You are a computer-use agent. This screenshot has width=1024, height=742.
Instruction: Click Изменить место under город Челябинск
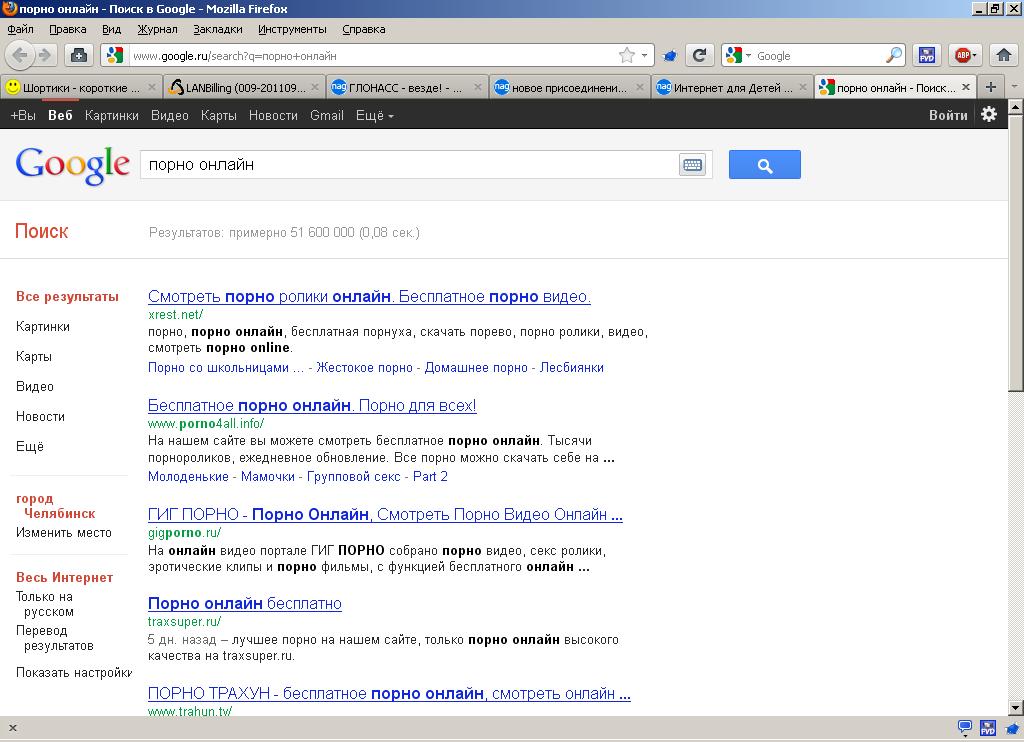coord(64,533)
